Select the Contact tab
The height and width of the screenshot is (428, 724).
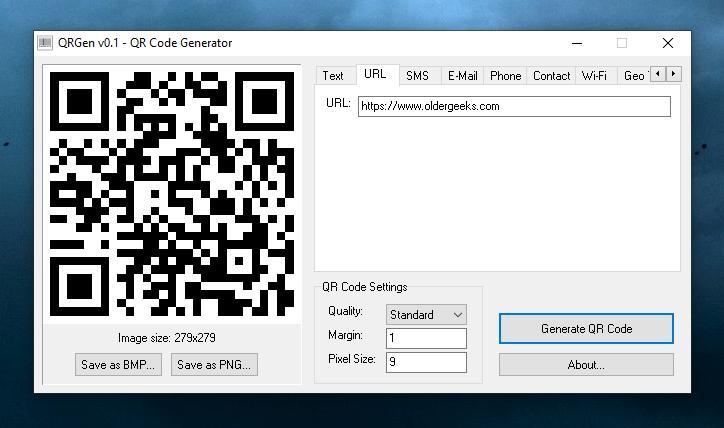[551, 76]
